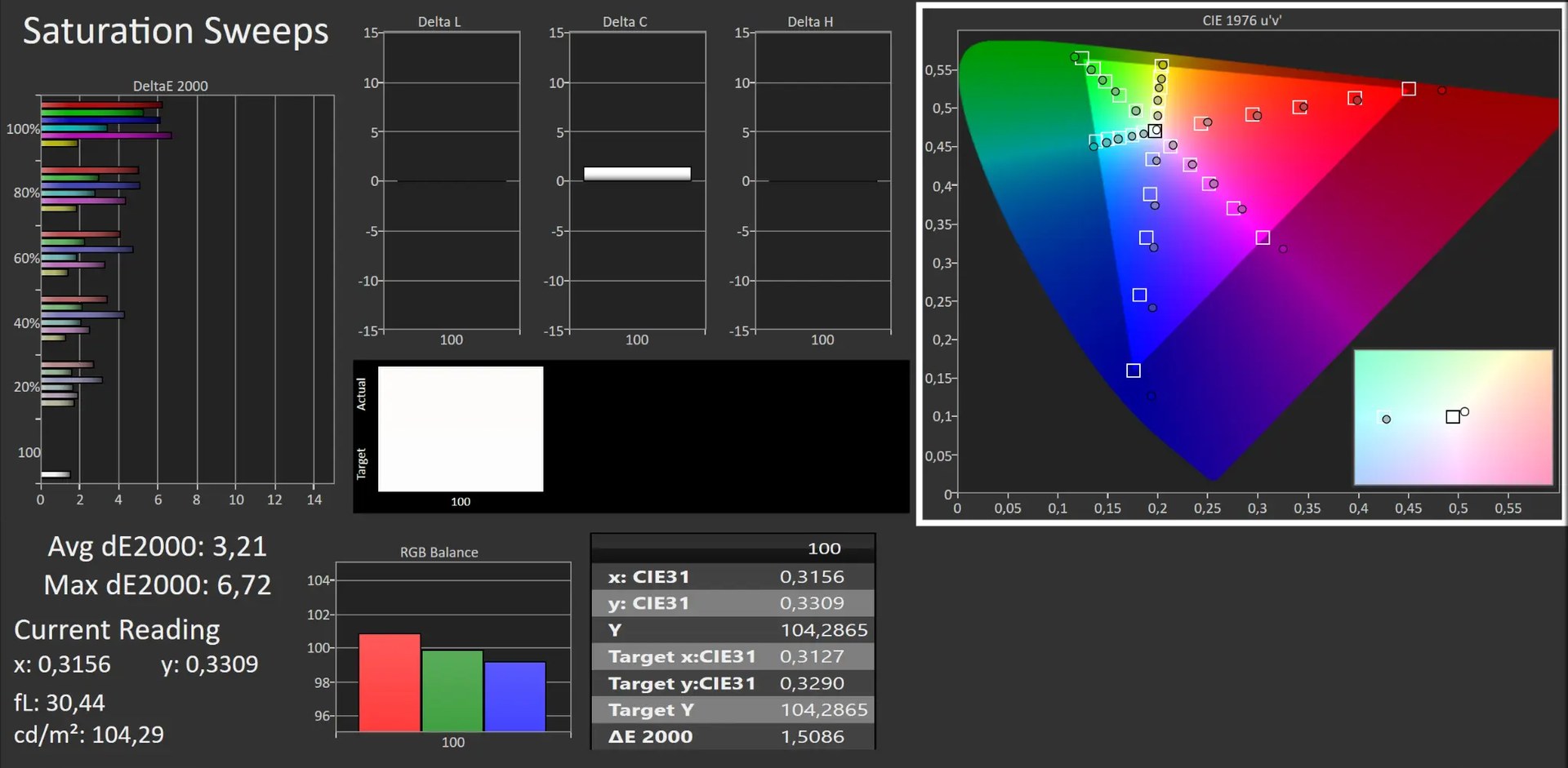Click the 100% red target square on CIE chart
The height and width of the screenshot is (768, 1568).
[1409, 88]
